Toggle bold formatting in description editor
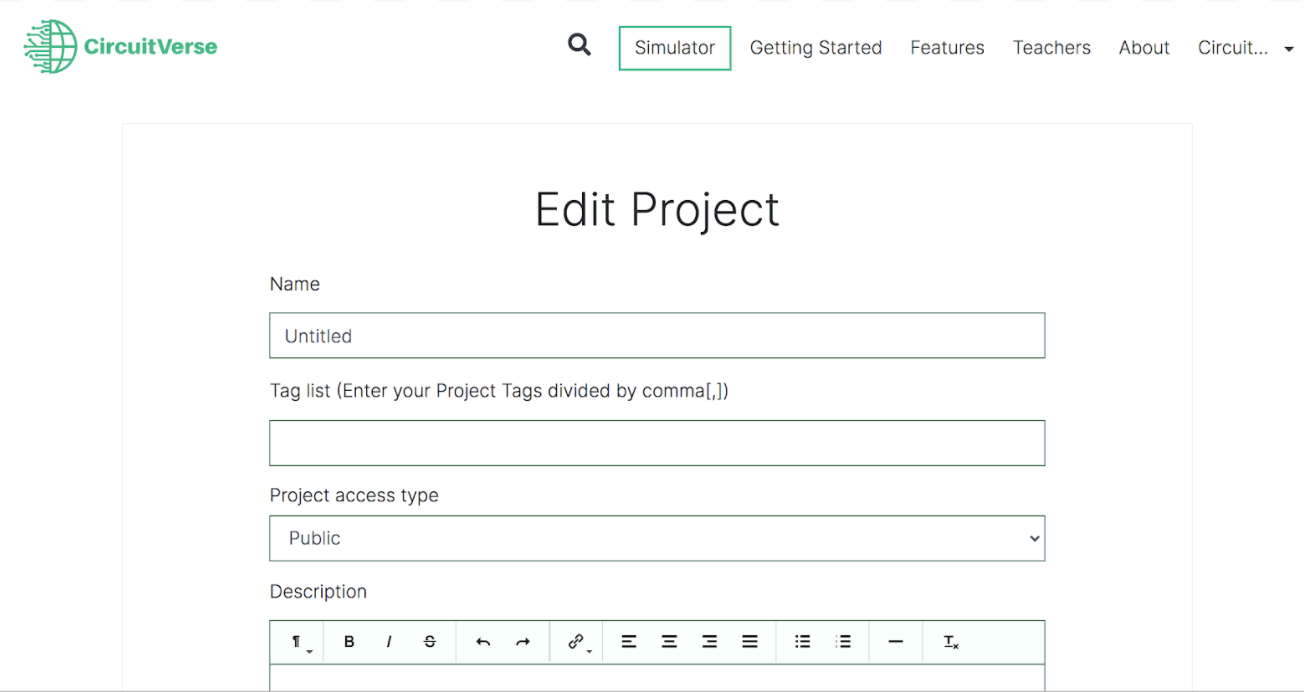The width and height of the screenshot is (1304, 692). point(349,642)
